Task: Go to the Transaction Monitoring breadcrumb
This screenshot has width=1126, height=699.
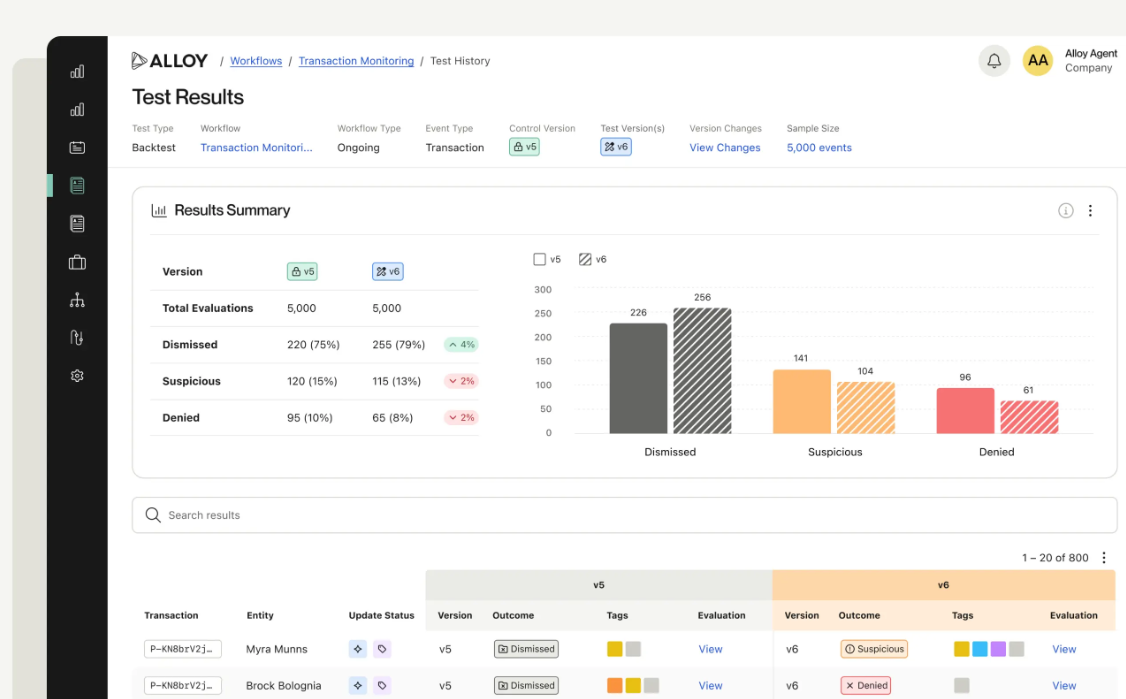Action: pos(356,61)
